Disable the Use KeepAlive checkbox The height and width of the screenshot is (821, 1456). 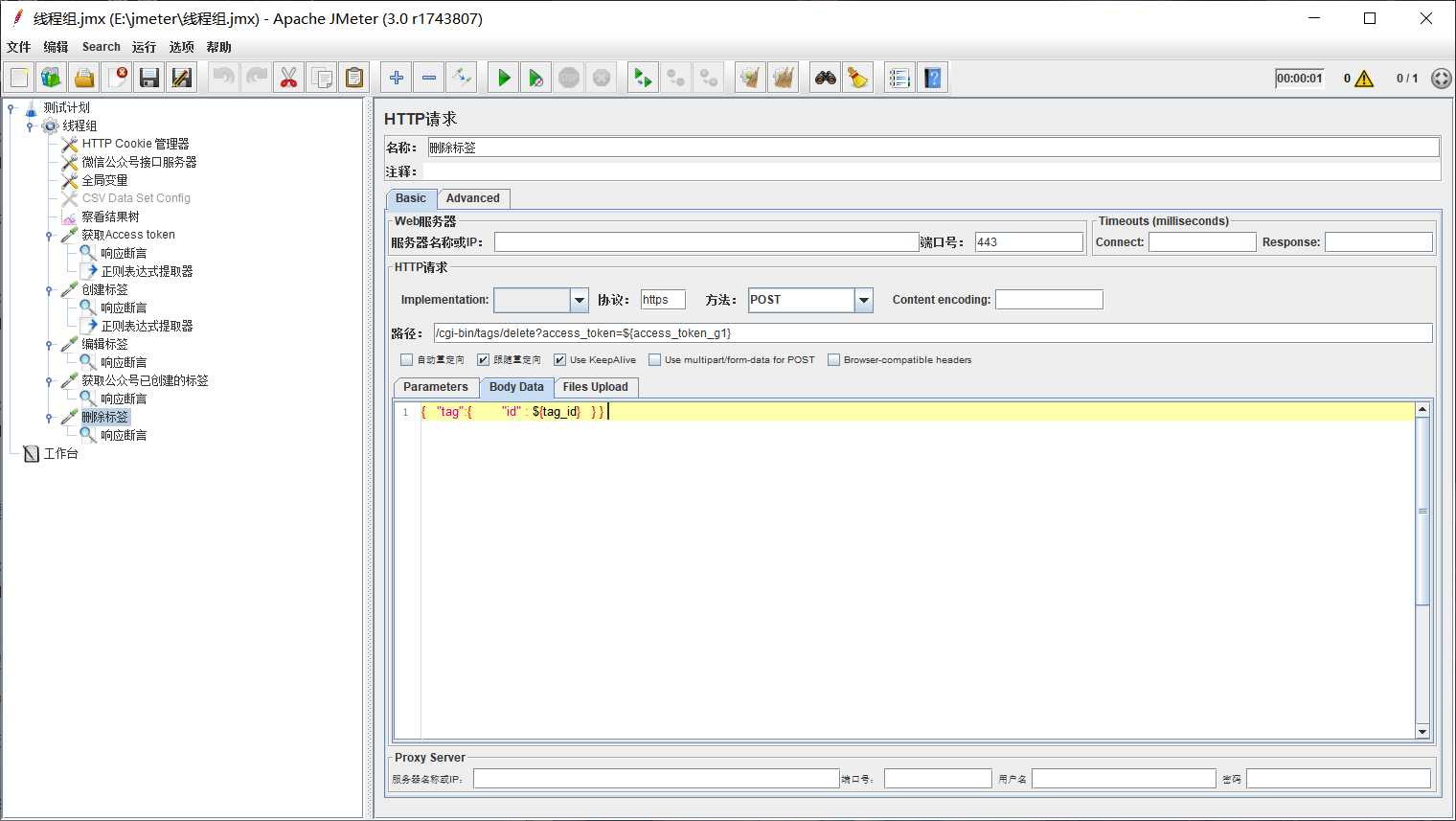[x=560, y=360]
